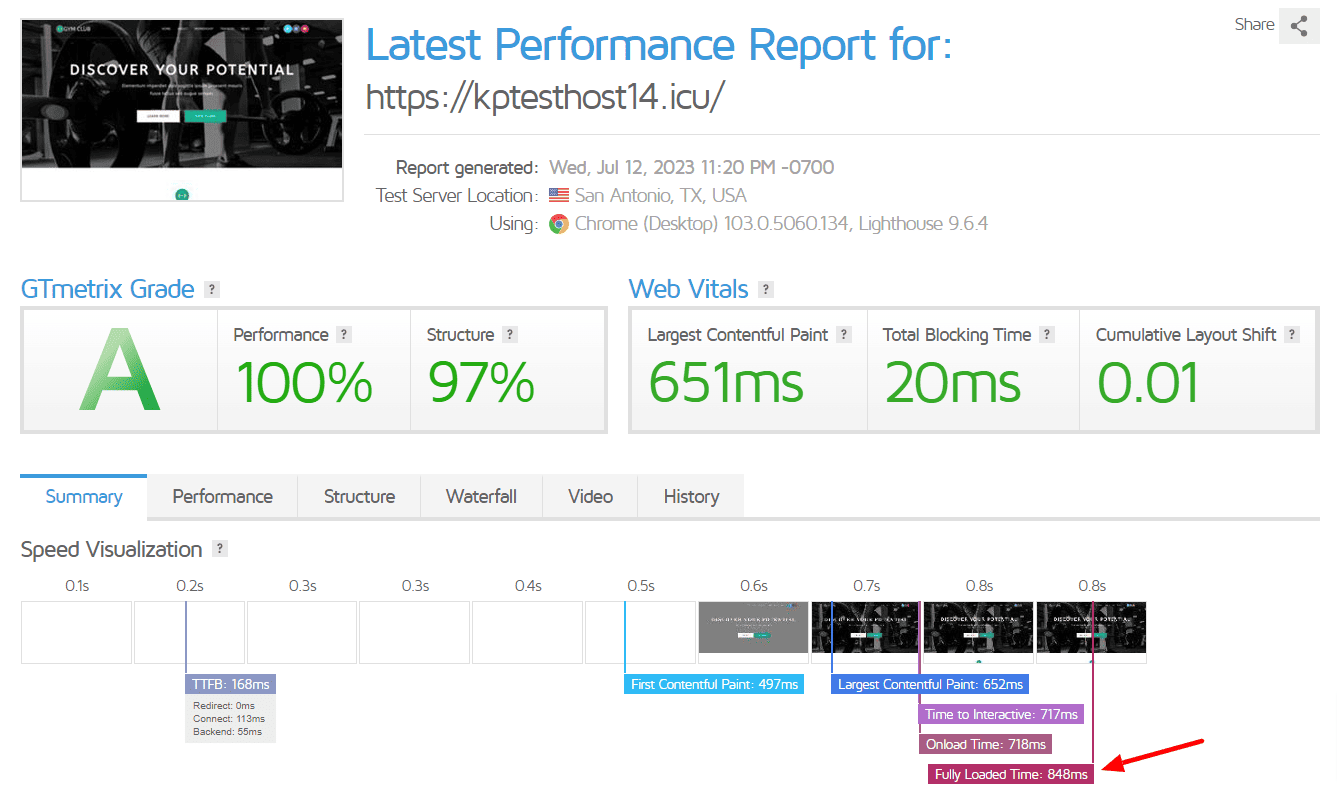Click First Contentful Paint: 497ms marker
Screen dimensions: 1337x800
[x=714, y=685]
